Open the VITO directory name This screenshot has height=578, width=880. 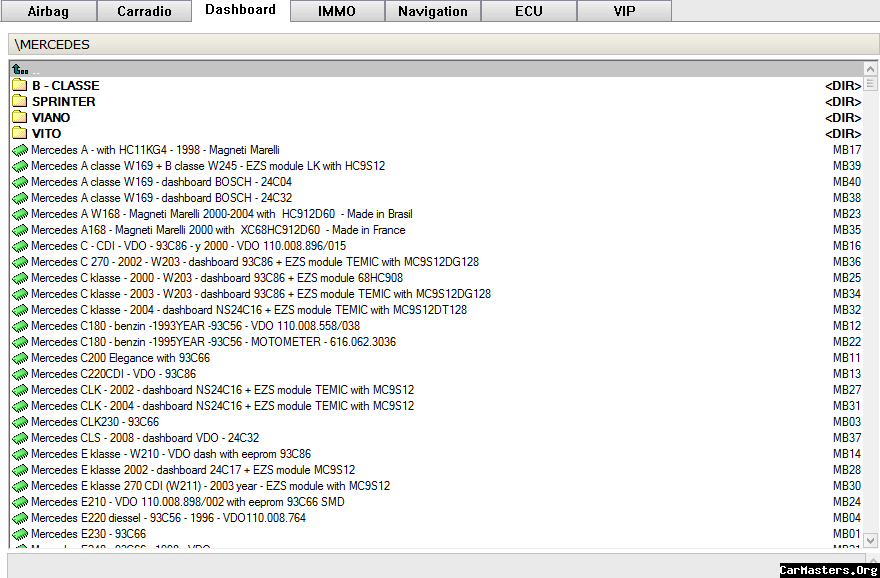pos(47,134)
